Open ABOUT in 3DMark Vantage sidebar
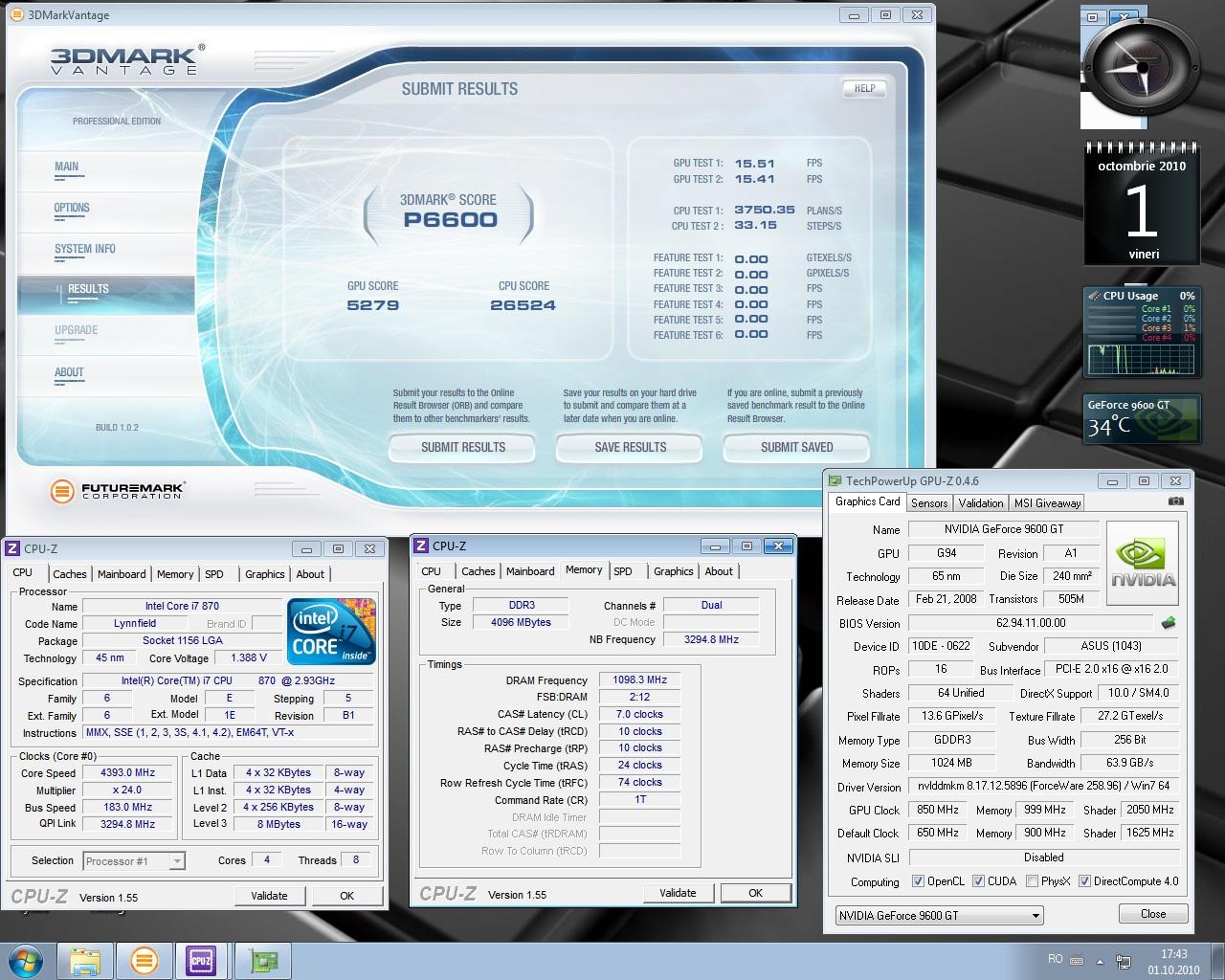 (x=69, y=372)
